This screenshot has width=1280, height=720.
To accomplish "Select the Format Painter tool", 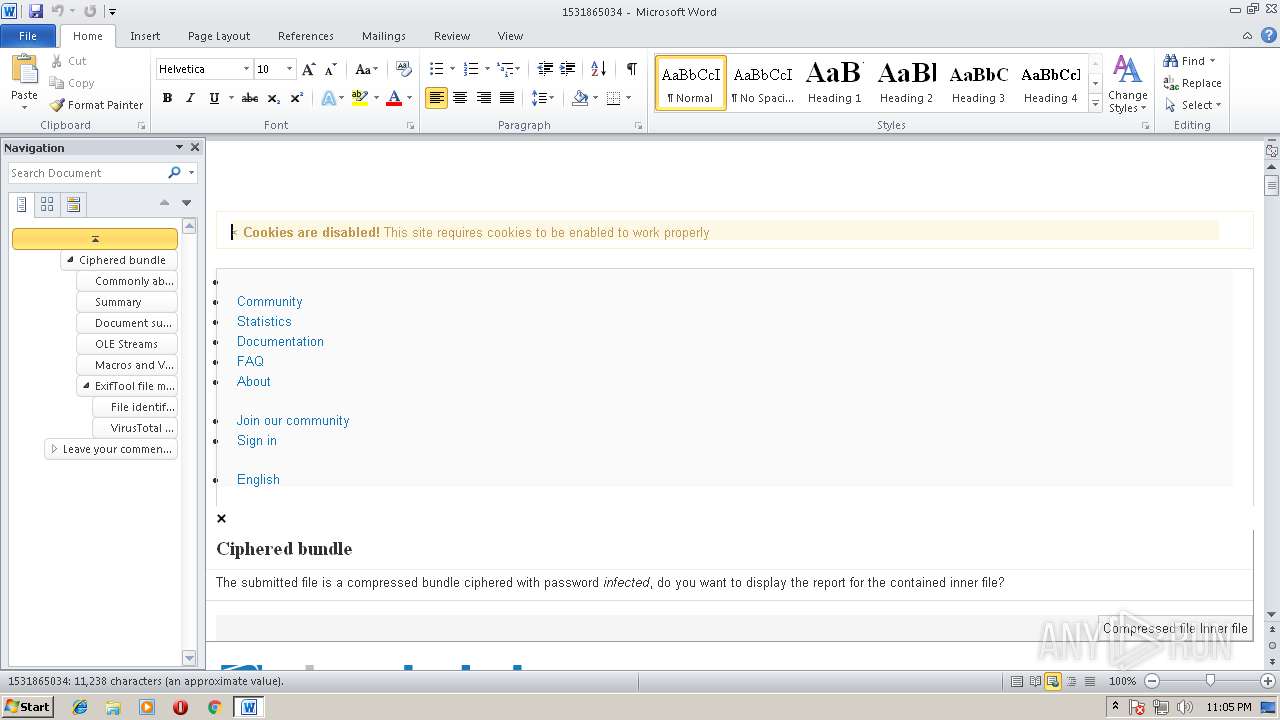I will (96, 105).
